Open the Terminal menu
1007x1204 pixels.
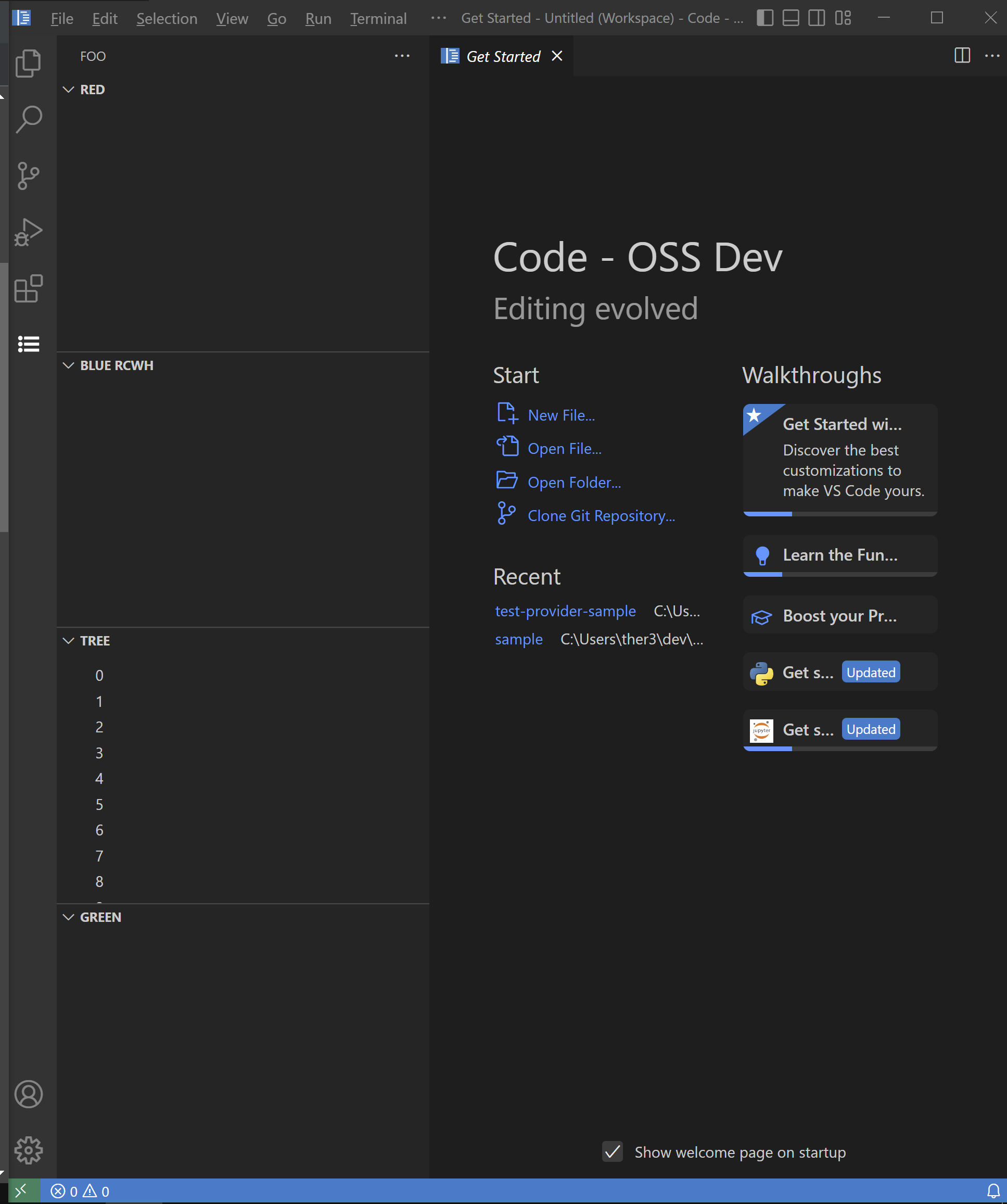[x=378, y=18]
